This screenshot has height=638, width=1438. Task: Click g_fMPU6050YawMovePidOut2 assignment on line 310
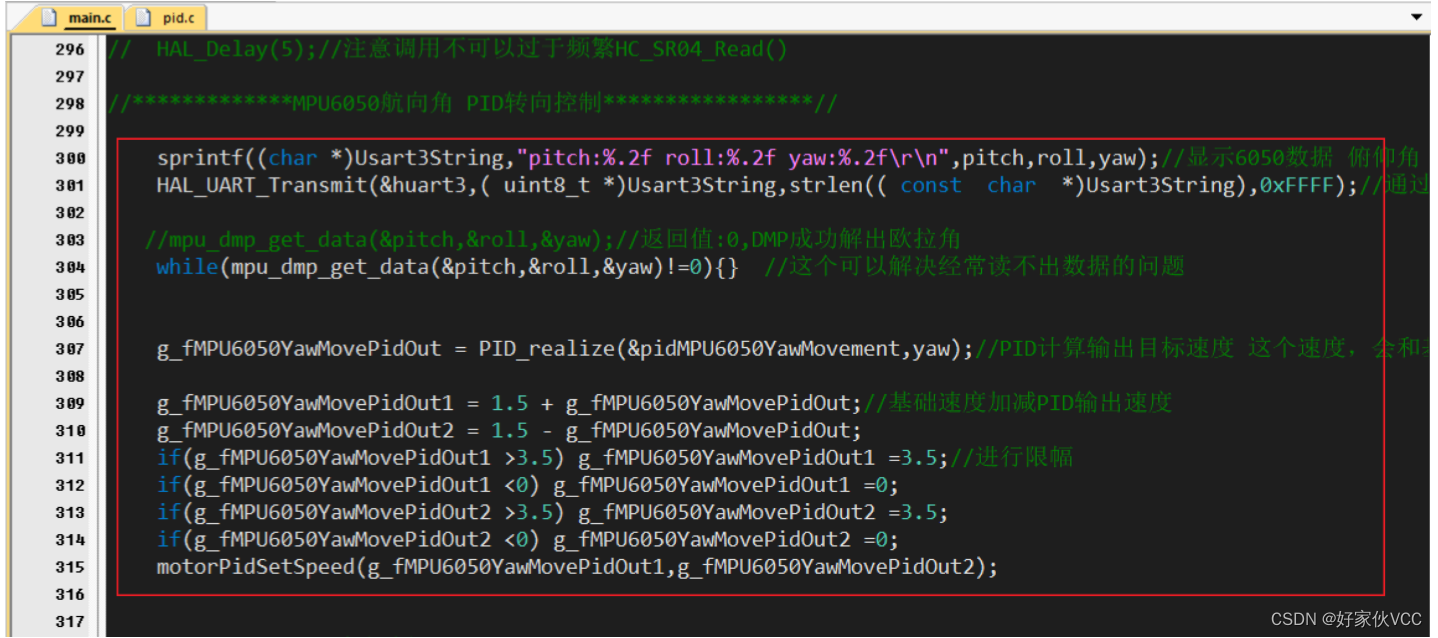coord(509,430)
